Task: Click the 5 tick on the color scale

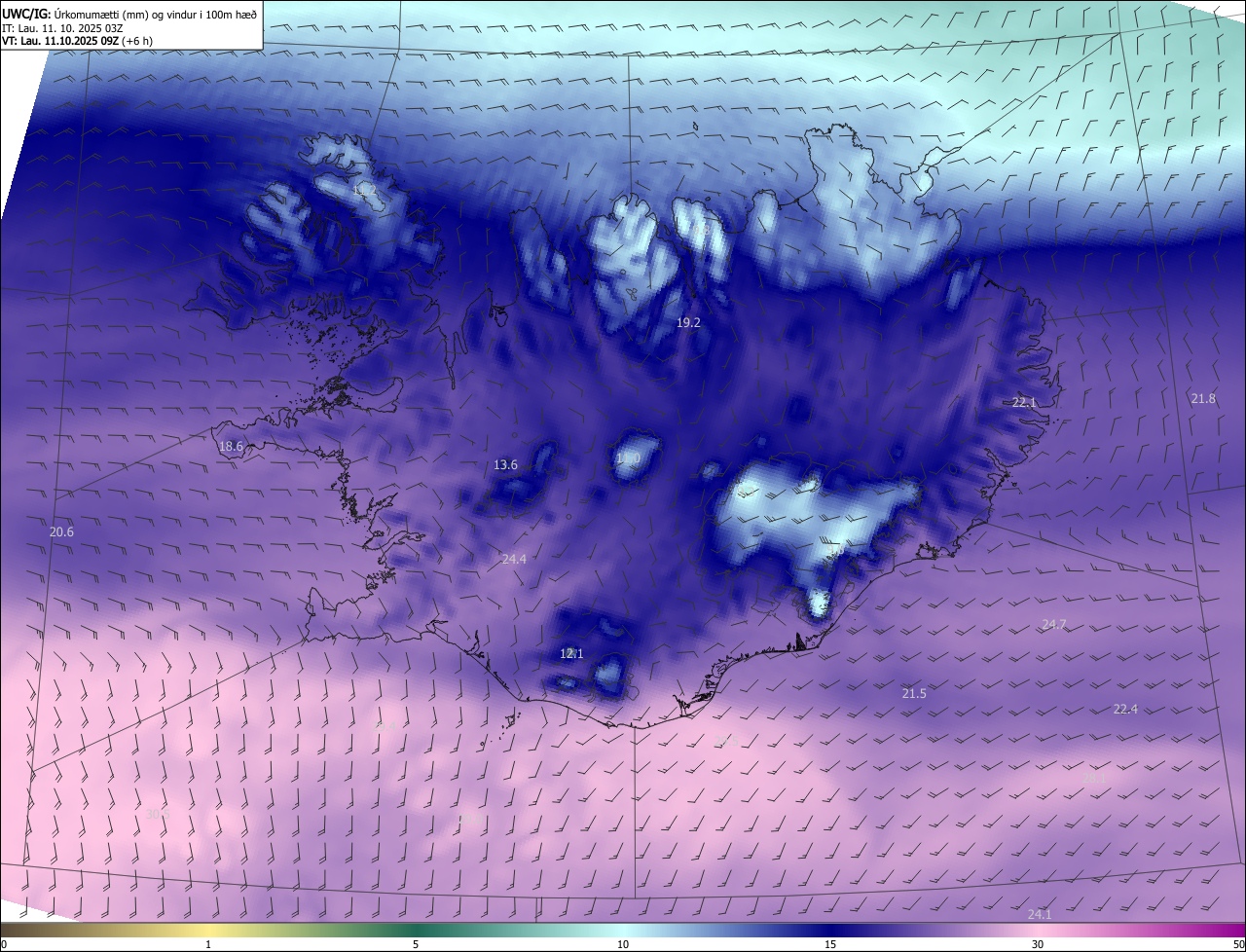Action: pyautogui.click(x=416, y=944)
